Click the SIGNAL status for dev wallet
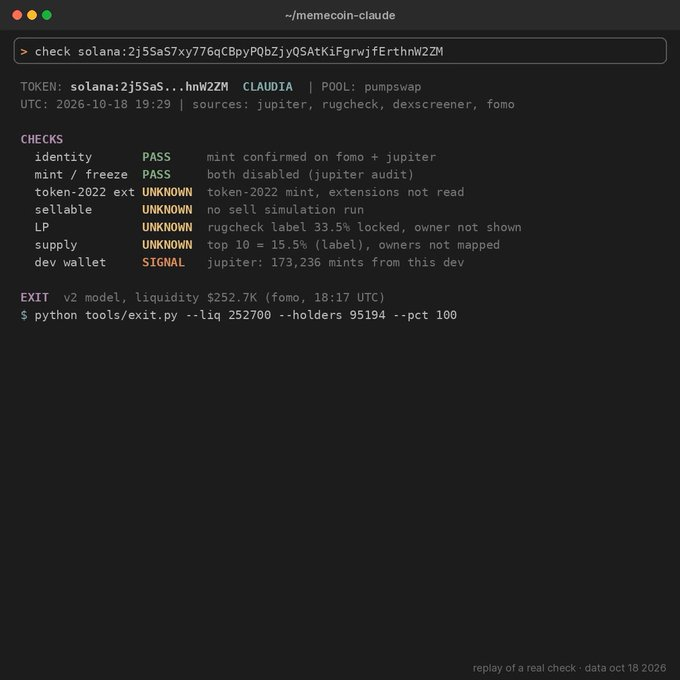This screenshot has height=680, width=680. click(x=163, y=262)
